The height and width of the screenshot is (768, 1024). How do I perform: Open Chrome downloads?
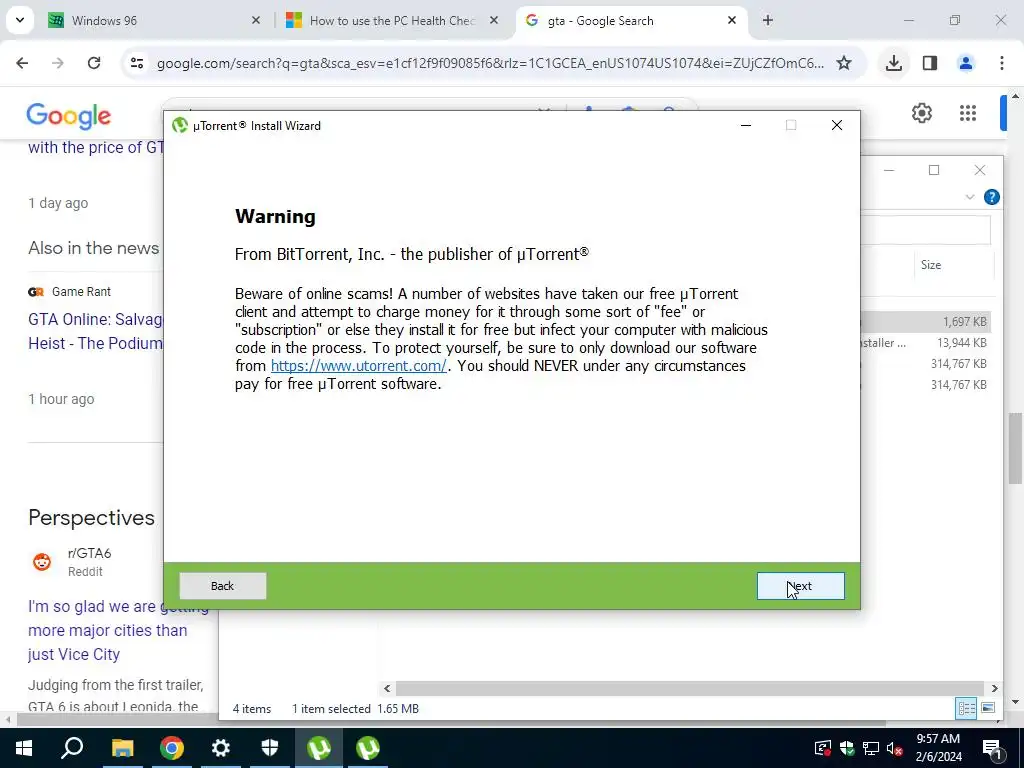(894, 63)
